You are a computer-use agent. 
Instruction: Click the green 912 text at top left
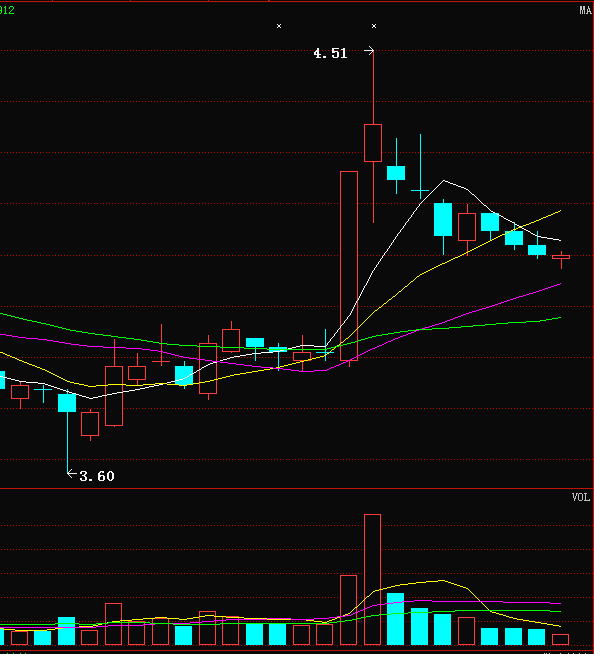(7, 10)
